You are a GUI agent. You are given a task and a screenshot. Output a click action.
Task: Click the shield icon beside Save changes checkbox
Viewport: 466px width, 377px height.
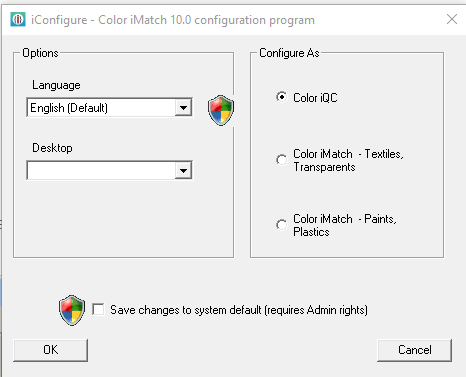(72, 310)
